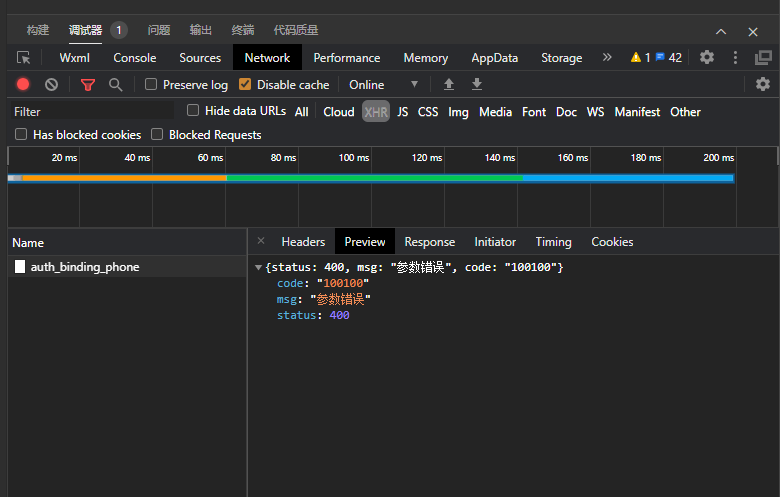Open the Timing tab
Screen dimensions: 780x497
pos(553,242)
